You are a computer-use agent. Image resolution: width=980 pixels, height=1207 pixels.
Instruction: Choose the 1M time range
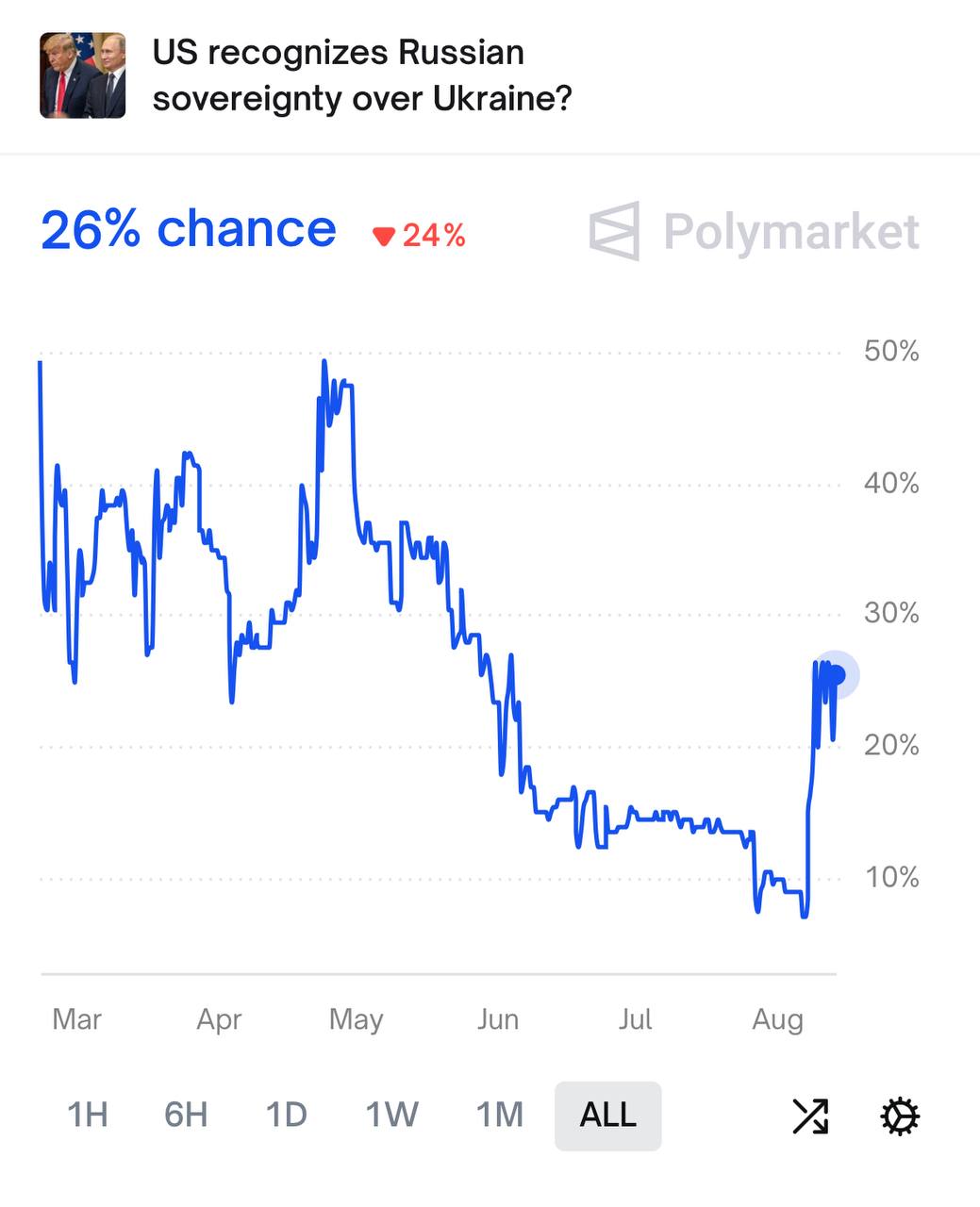(x=499, y=1116)
